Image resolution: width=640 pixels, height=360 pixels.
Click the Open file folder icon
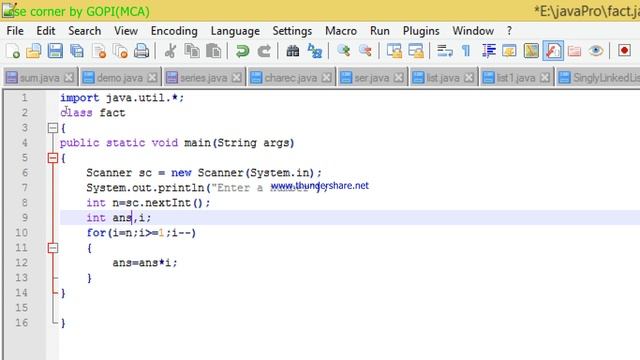click(x=33, y=51)
